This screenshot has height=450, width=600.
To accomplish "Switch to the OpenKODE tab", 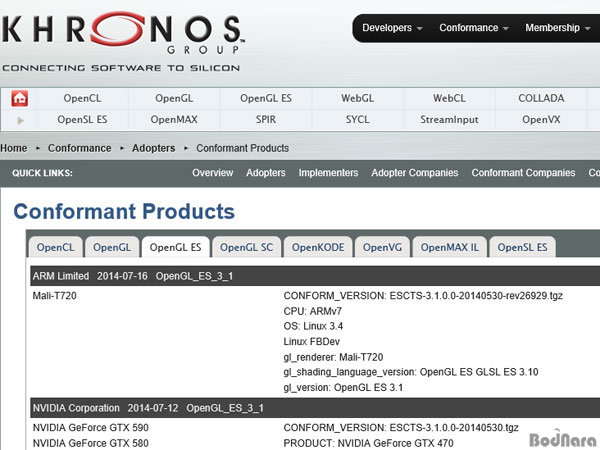I will (x=318, y=247).
